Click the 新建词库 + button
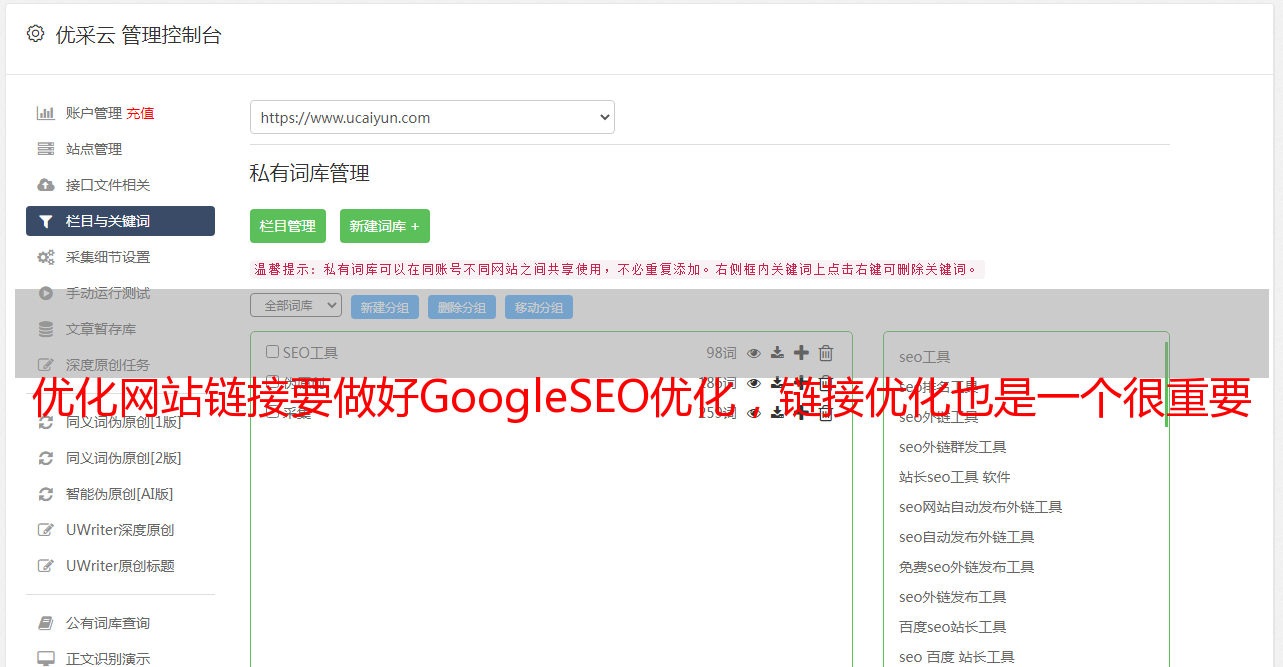 click(x=385, y=226)
